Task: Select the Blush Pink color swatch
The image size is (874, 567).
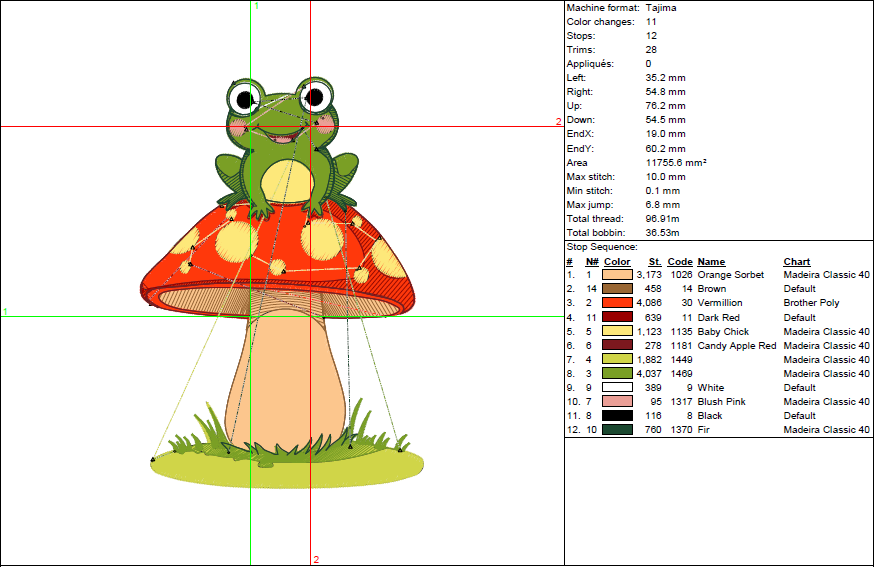Action: pyautogui.click(x=617, y=401)
